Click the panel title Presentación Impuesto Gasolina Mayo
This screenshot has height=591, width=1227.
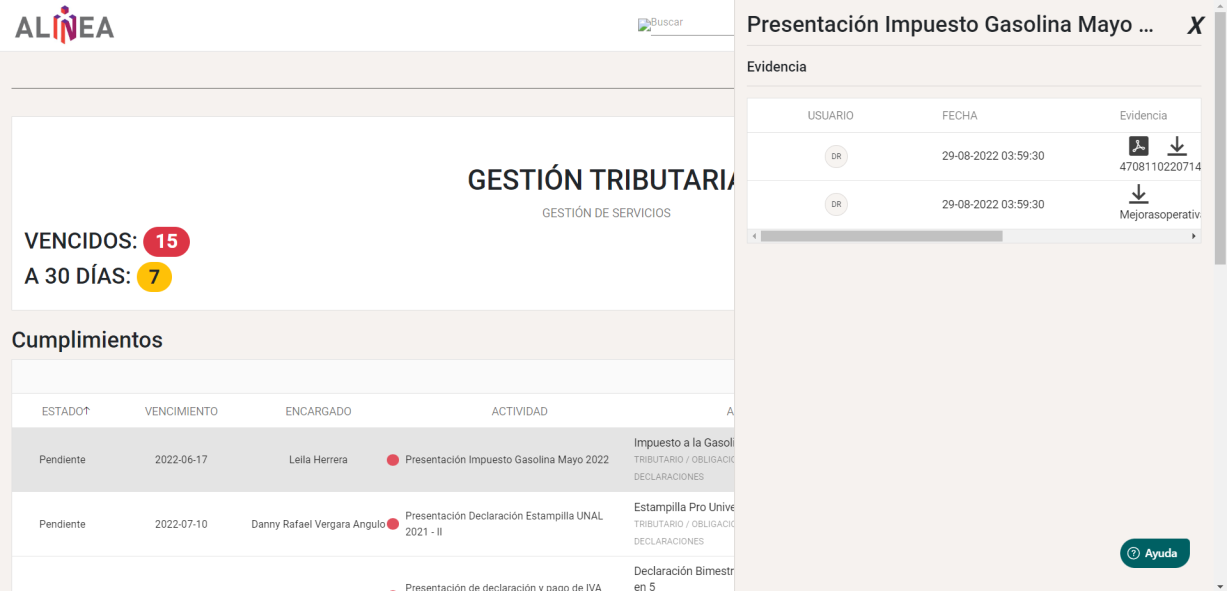pyautogui.click(x=950, y=25)
